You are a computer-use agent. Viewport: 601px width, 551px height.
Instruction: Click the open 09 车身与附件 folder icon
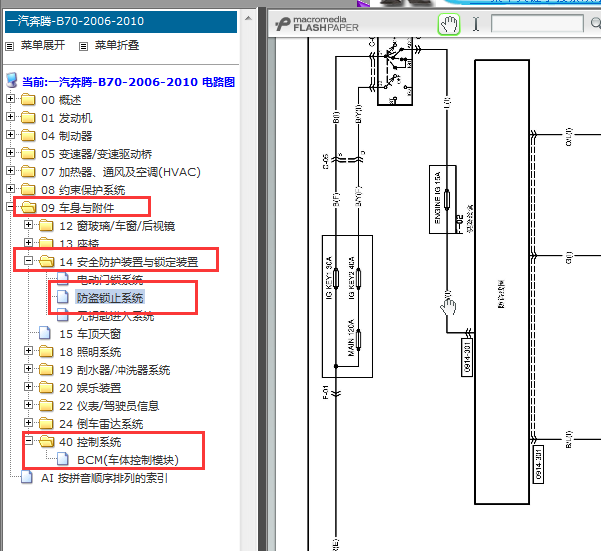pos(28,207)
